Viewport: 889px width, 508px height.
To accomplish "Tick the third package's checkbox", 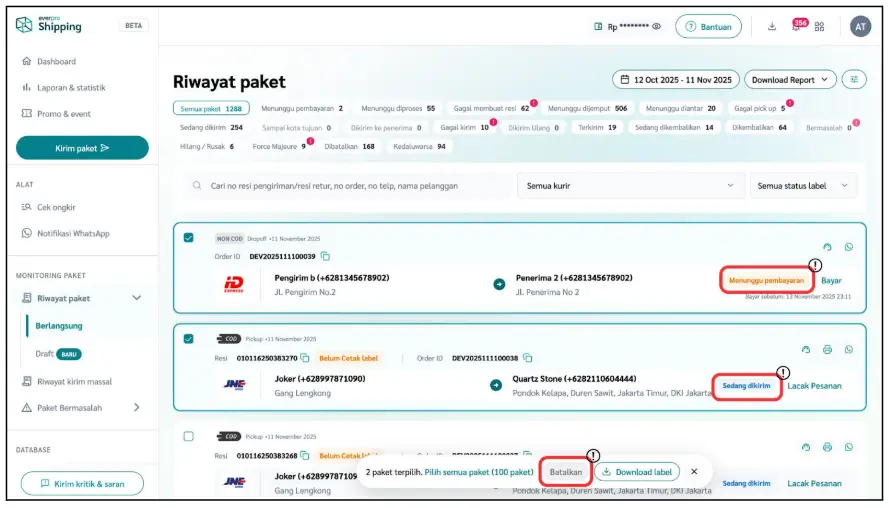I will point(189,437).
